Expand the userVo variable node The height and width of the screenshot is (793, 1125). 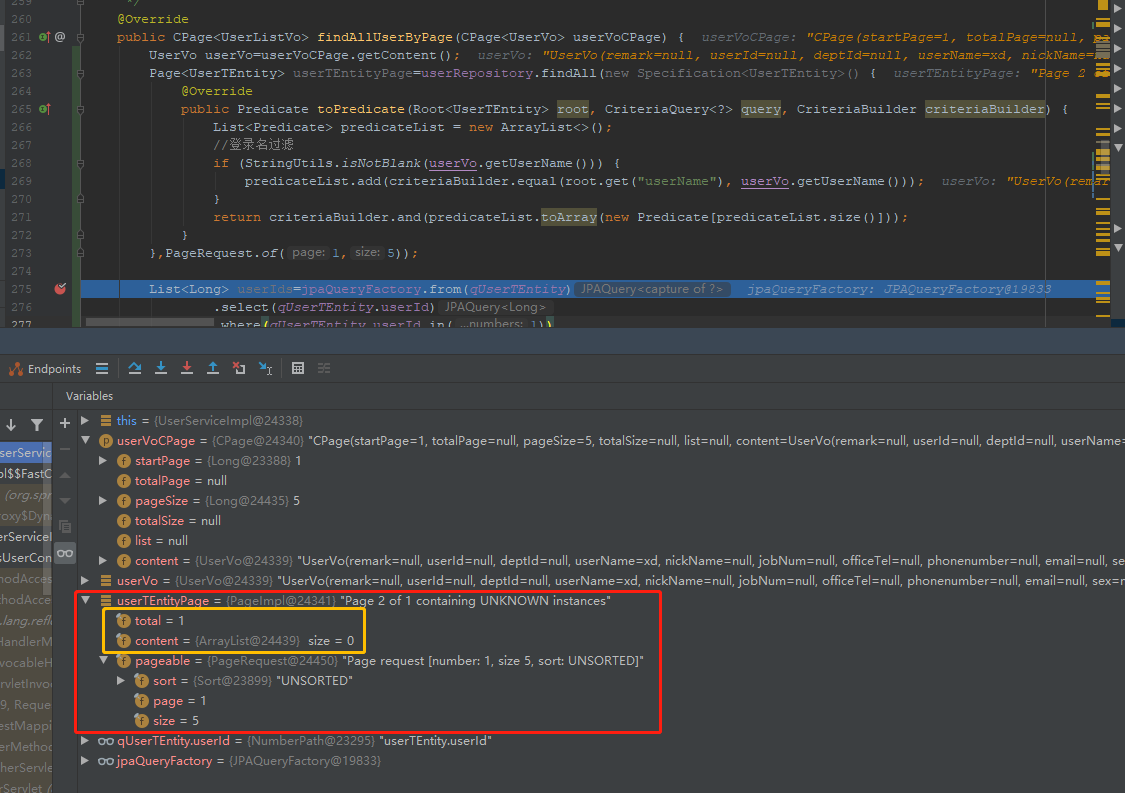coord(85,581)
